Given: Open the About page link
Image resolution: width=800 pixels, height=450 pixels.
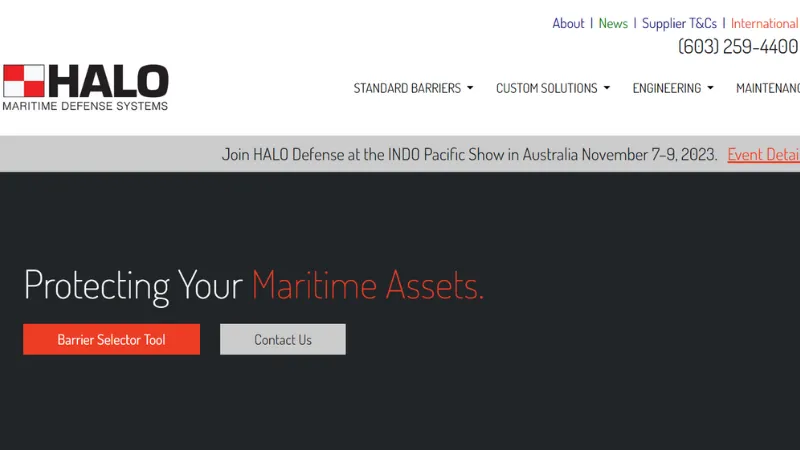Looking at the screenshot, I should [568, 23].
